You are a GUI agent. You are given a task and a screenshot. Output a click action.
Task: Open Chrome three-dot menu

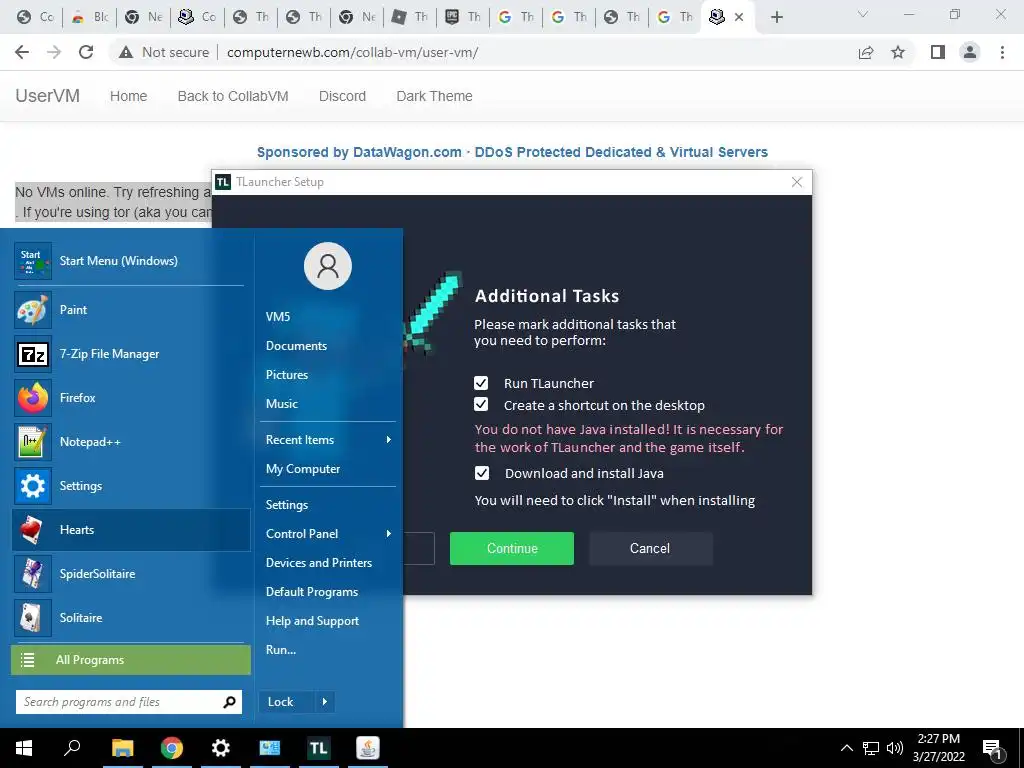(x=1002, y=52)
